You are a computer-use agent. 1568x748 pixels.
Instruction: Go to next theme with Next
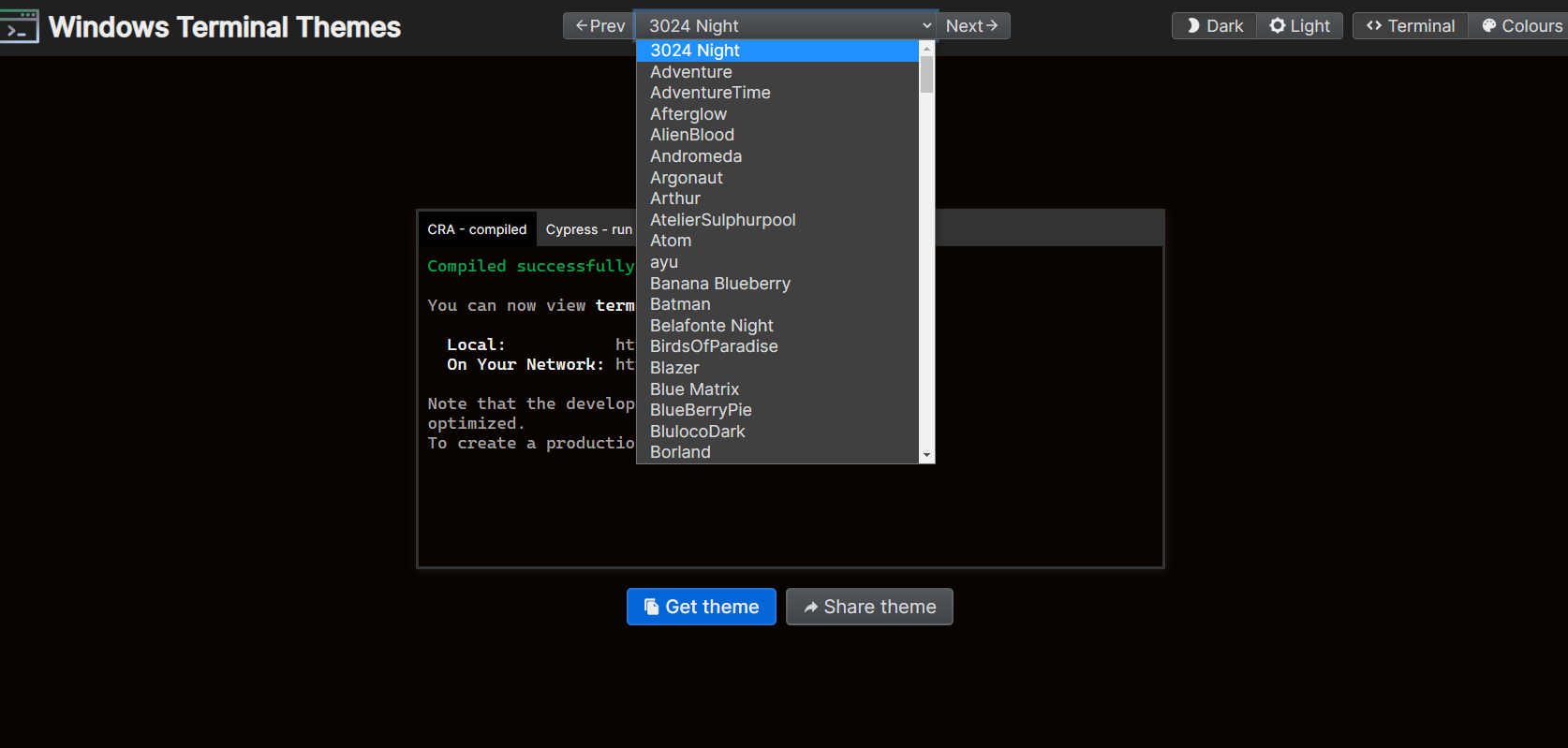pyautogui.click(x=971, y=26)
